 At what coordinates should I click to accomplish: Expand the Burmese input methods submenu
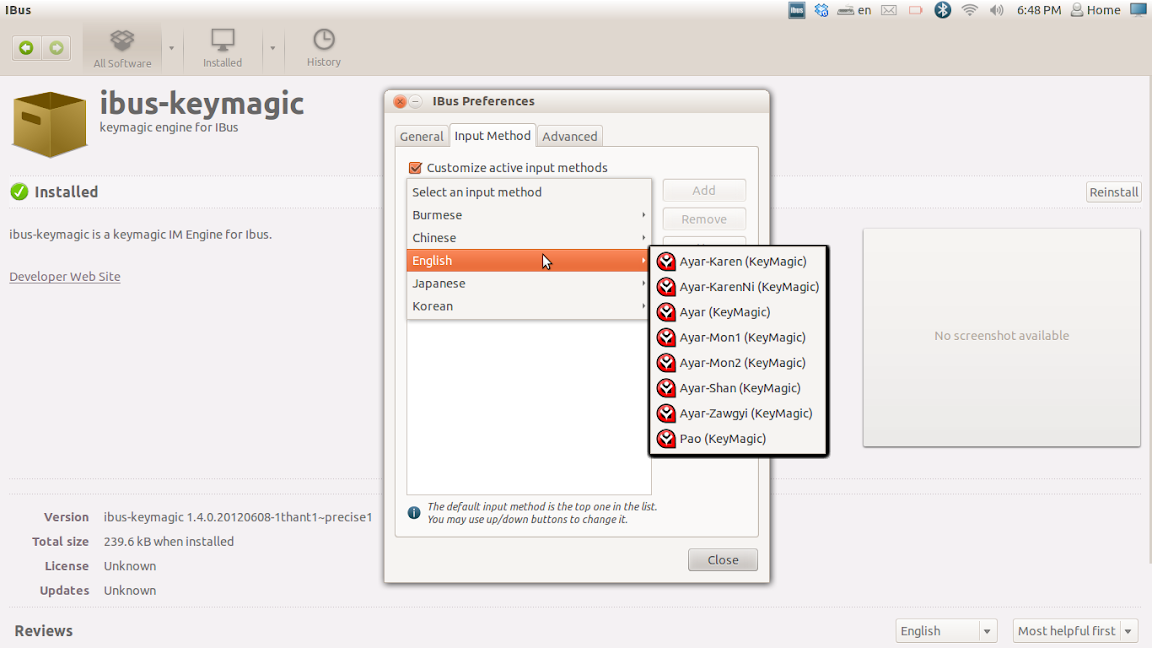tap(529, 215)
